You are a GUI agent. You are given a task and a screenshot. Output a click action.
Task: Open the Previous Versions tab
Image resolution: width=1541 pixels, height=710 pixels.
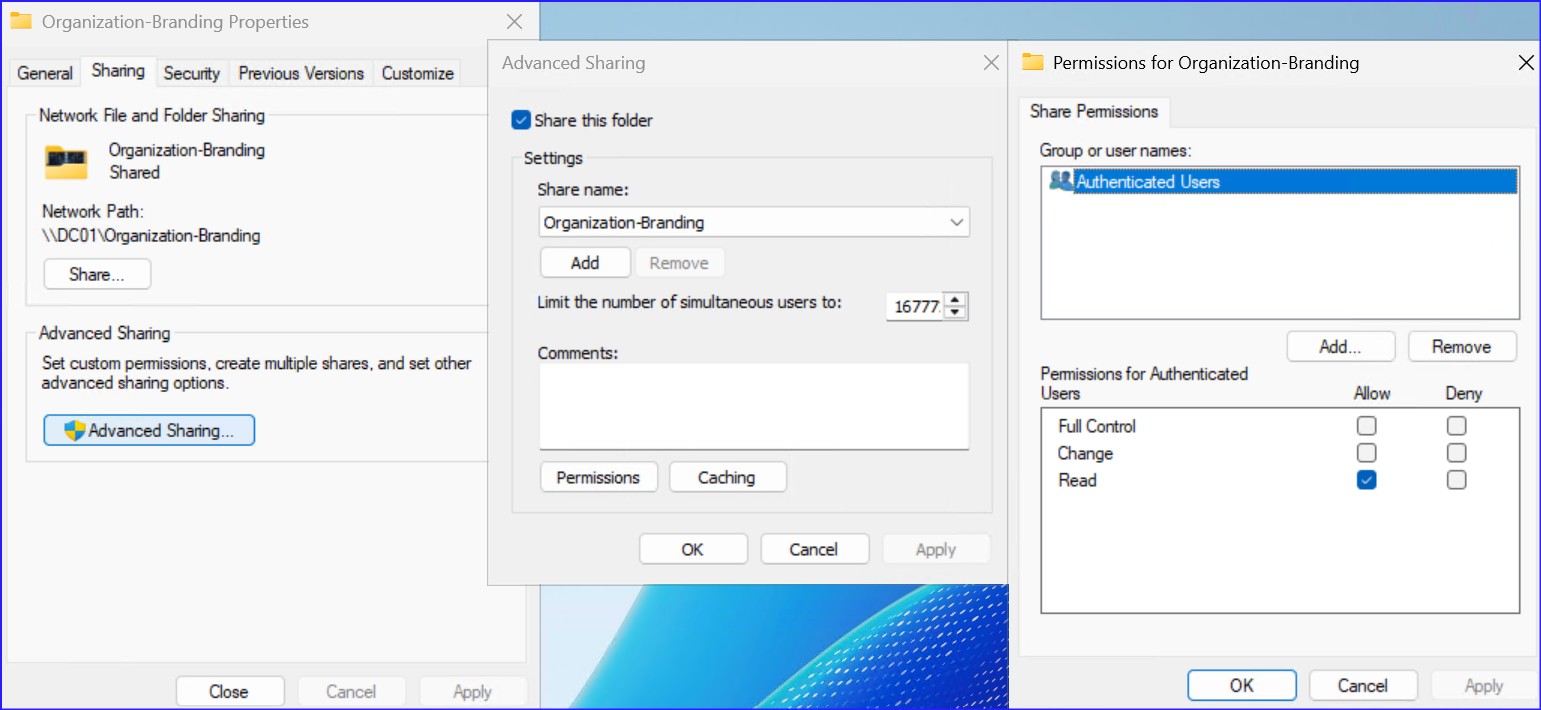click(x=300, y=73)
